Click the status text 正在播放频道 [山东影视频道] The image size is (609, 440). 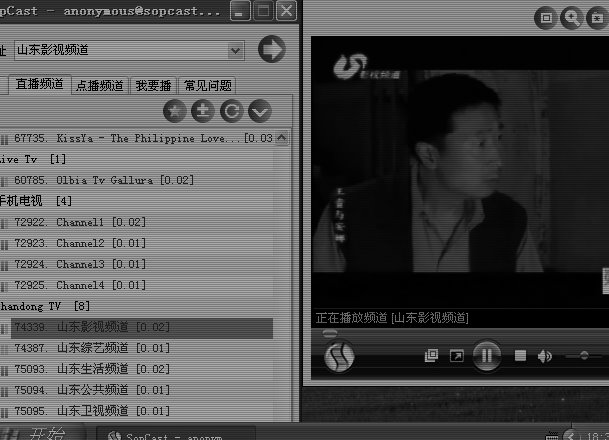[x=392, y=318]
